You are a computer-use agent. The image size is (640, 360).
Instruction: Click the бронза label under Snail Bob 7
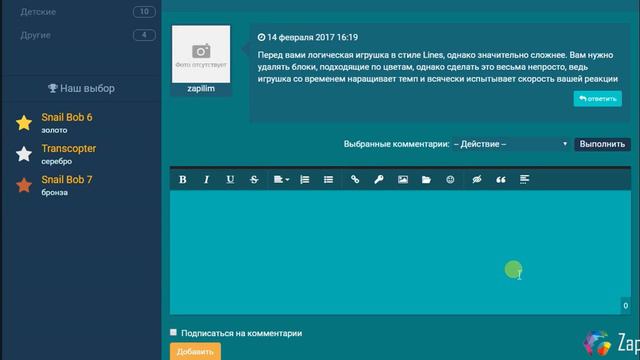pyautogui.click(x=54, y=192)
